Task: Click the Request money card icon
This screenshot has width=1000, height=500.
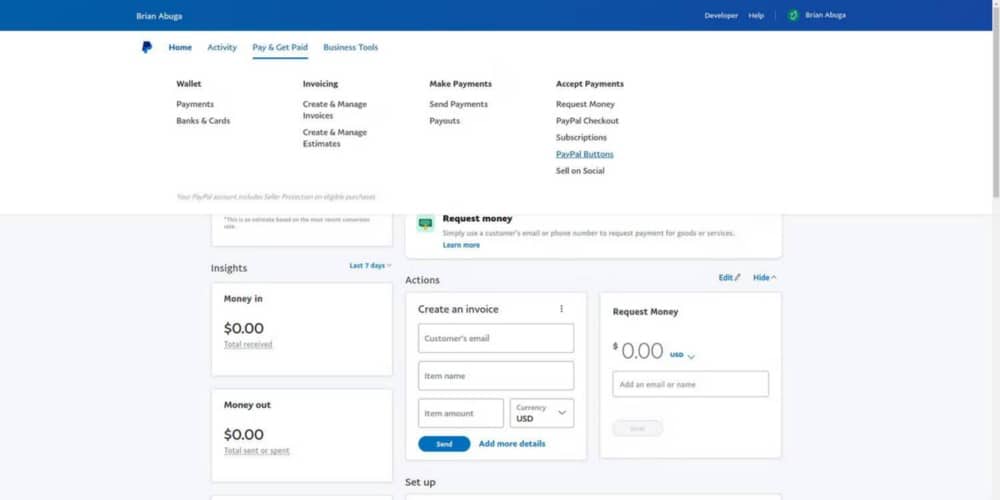Action: 425,223
